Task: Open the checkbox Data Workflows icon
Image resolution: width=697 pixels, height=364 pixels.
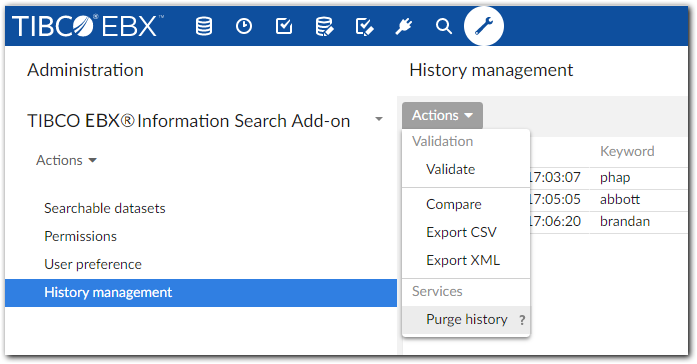Action: (284, 26)
